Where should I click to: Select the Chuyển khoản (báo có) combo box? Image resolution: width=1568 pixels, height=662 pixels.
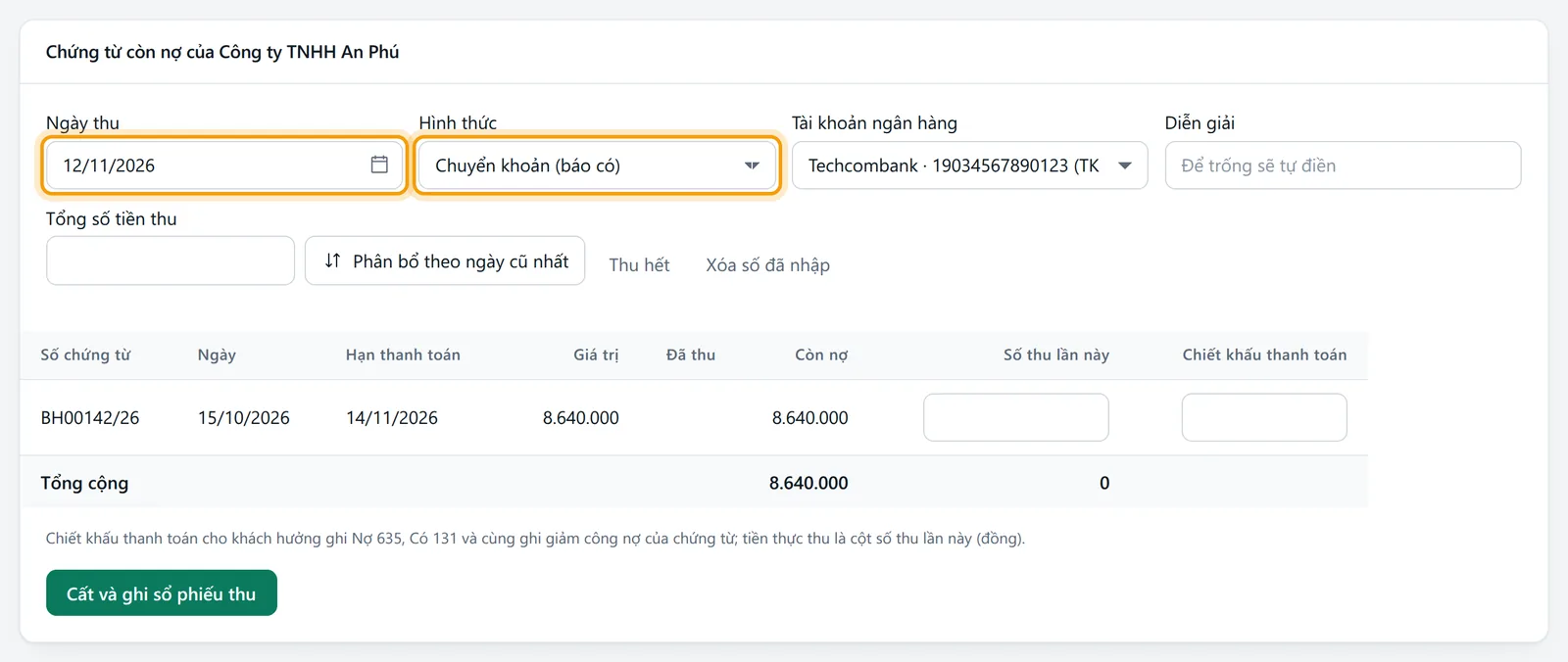[597, 165]
